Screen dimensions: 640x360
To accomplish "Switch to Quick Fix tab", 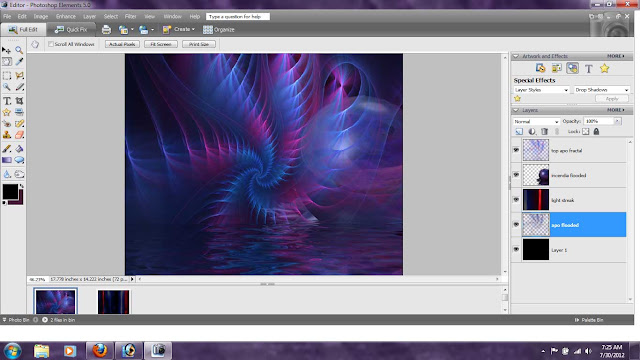I will [71, 29].
